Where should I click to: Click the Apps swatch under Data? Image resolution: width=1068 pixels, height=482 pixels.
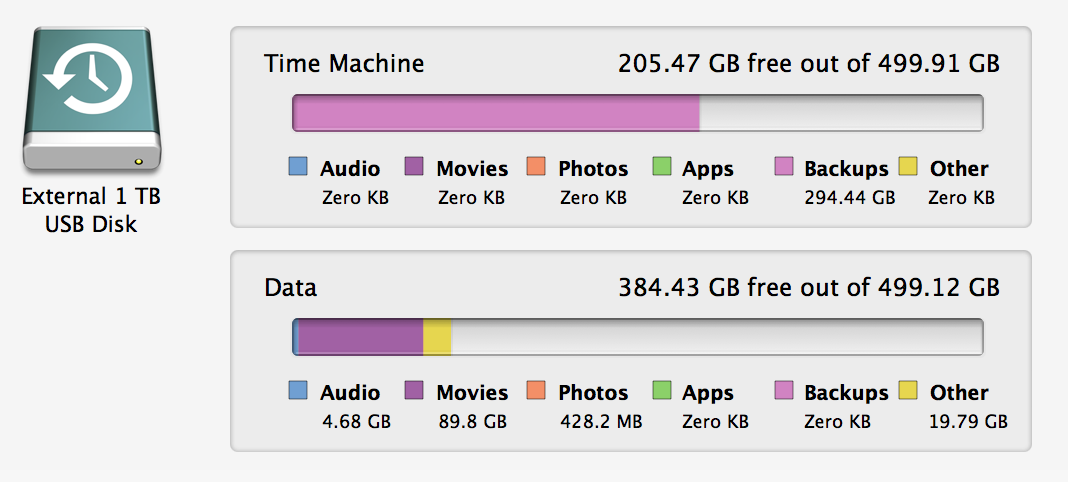[660, 391]
